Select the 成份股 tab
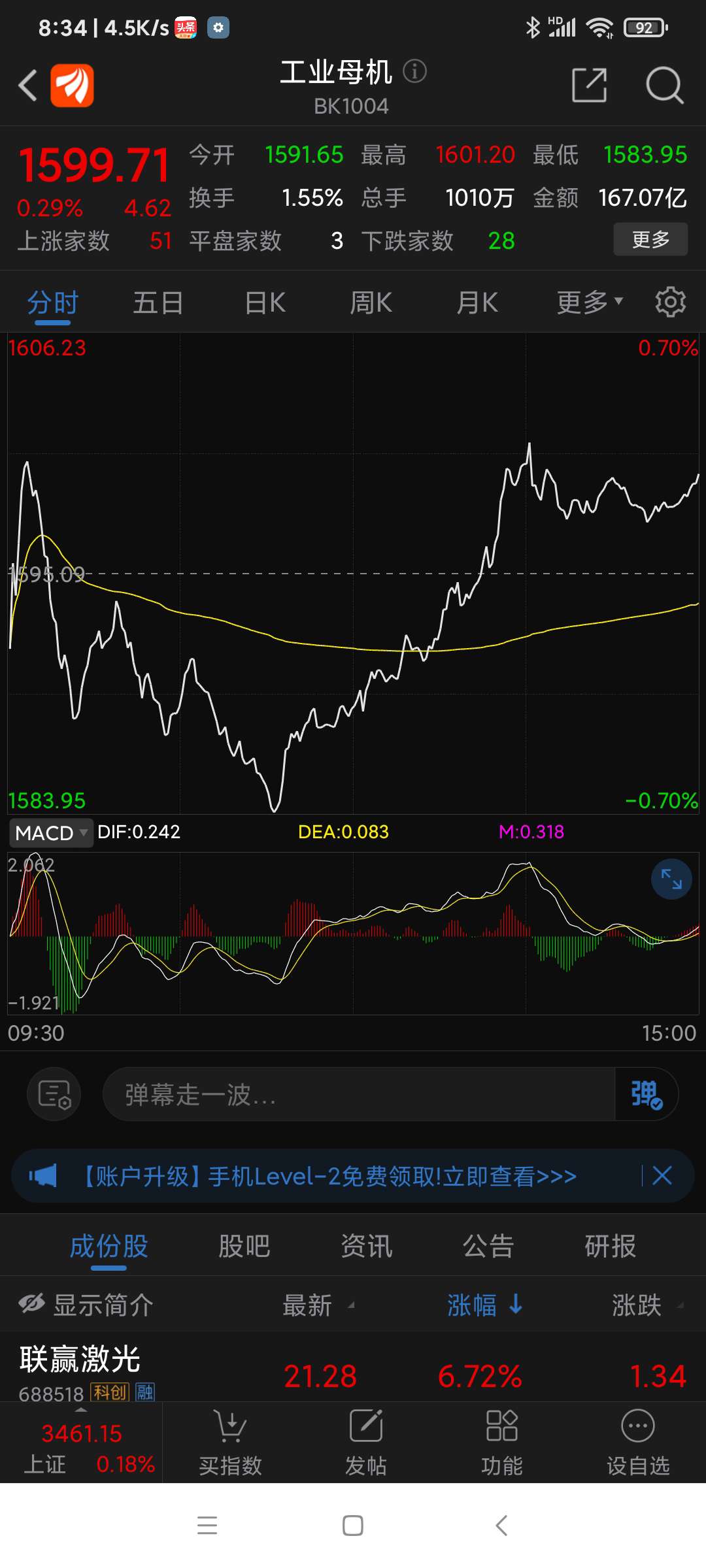Viewport: 706px width, 1568px height. click(x=109, y=1246)
